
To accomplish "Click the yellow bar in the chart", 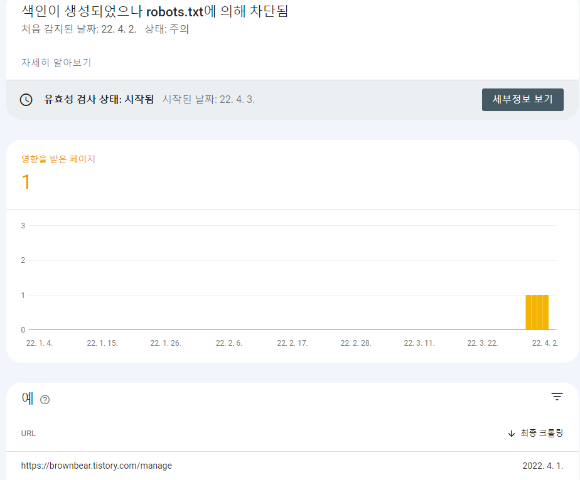I will [x=537, y=312].
